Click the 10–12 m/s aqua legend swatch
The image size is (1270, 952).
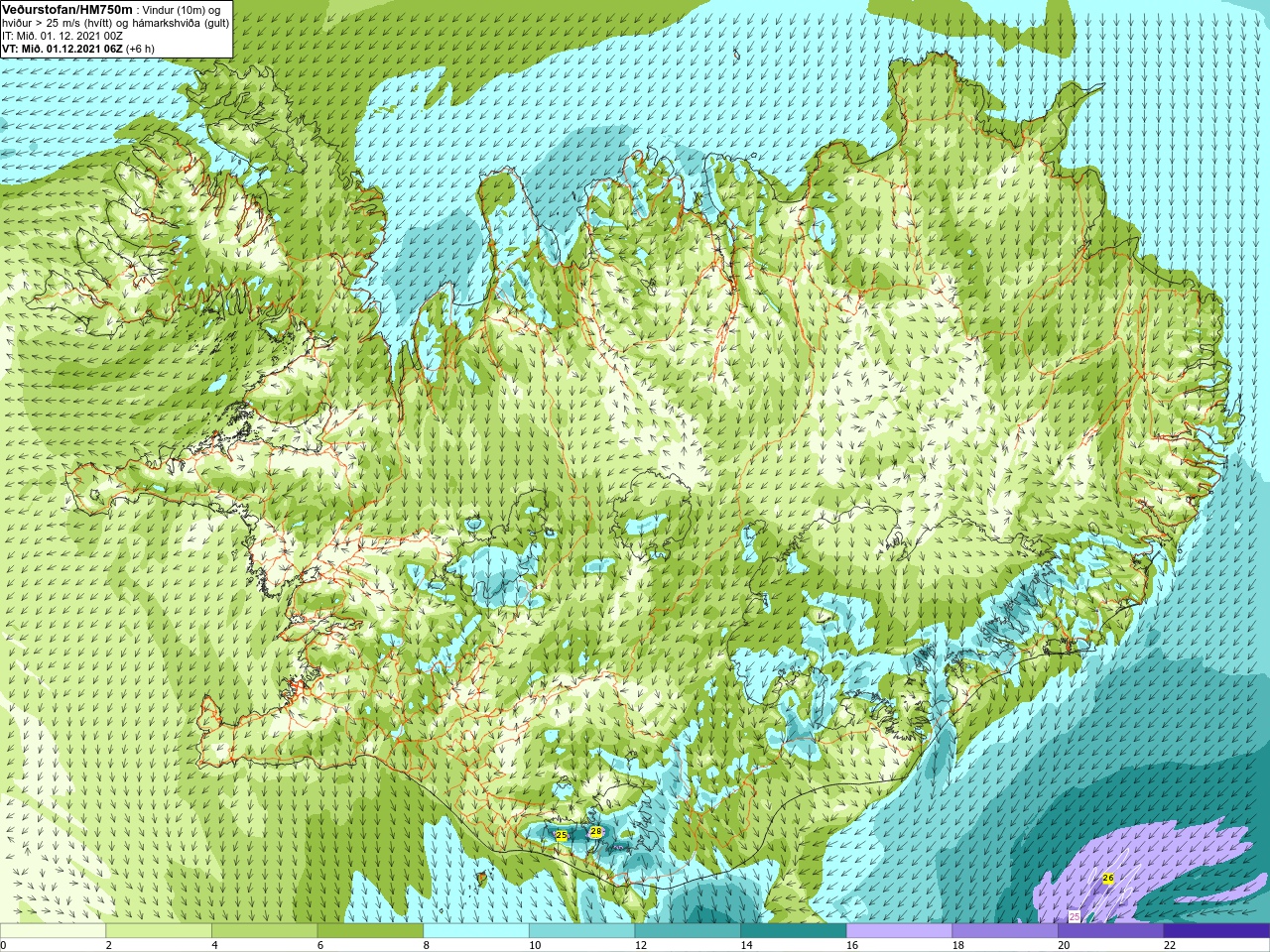(x=581, y=931)
